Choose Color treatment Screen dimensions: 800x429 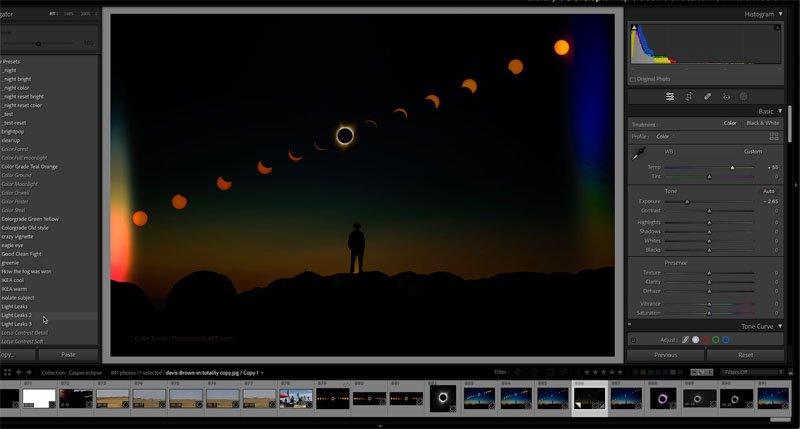tap(730, 123)
